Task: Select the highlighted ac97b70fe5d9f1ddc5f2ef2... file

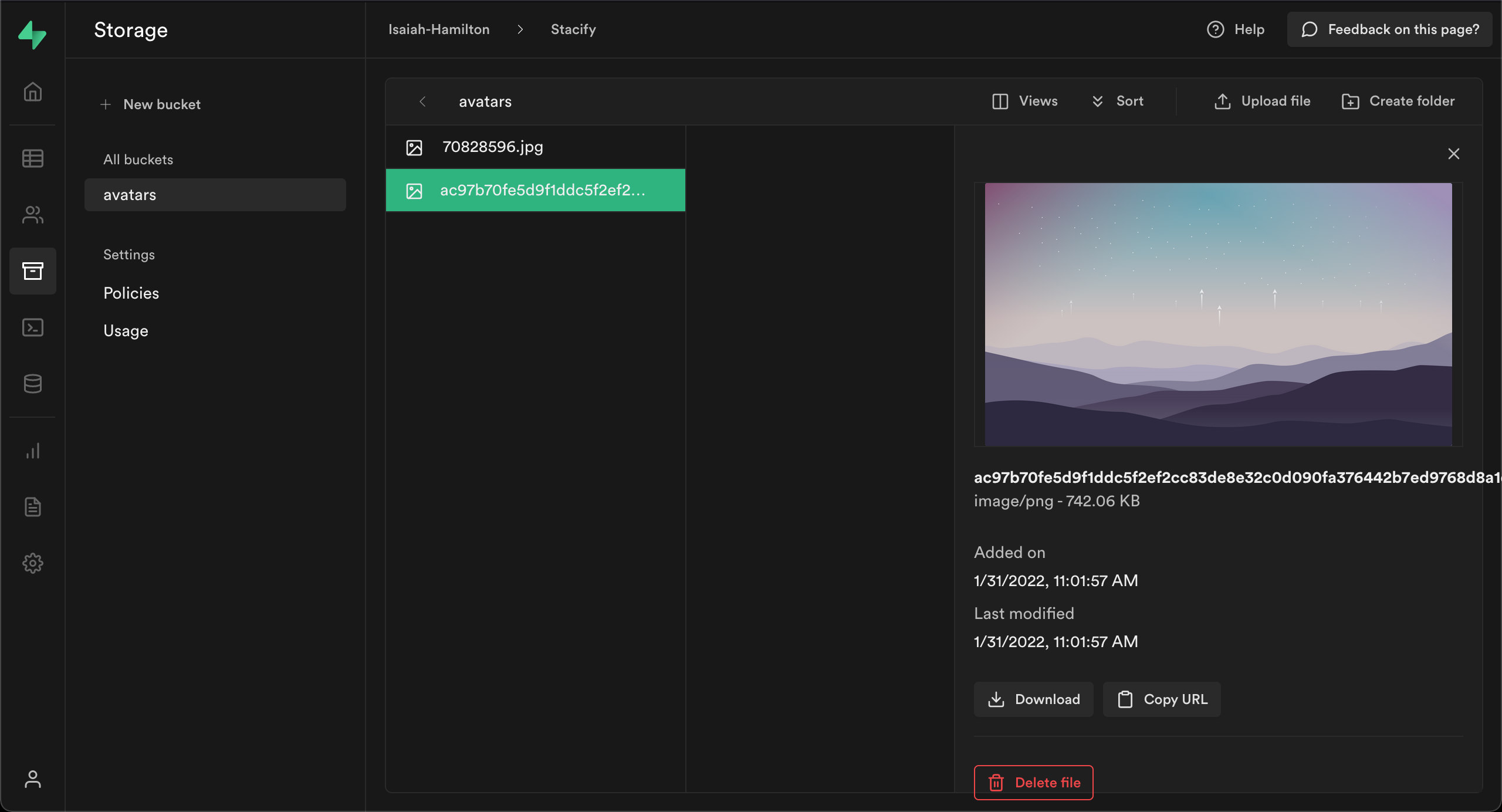Action: click(536, 190)
